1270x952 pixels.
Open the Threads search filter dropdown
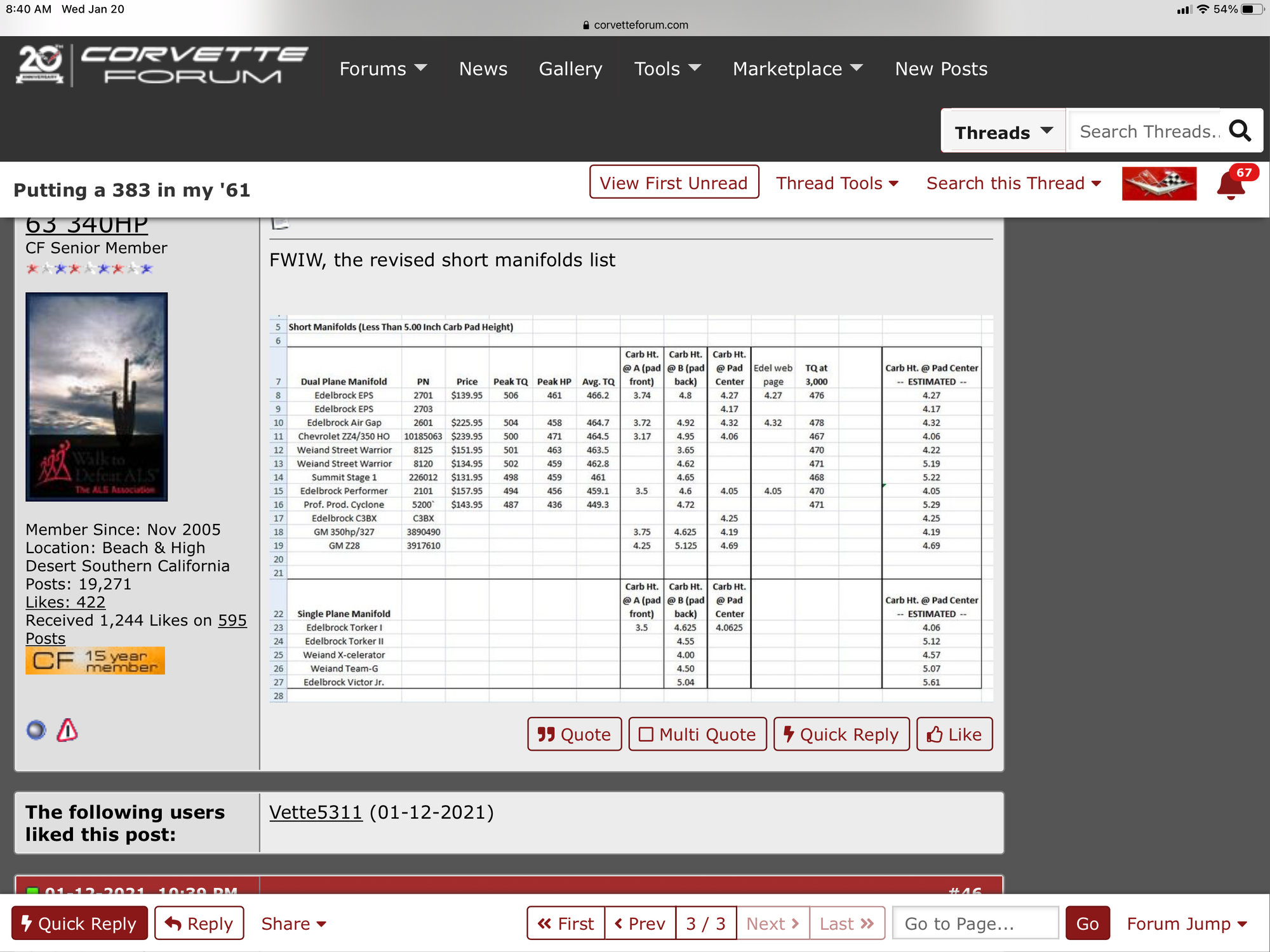click(x=1002, y=131)
